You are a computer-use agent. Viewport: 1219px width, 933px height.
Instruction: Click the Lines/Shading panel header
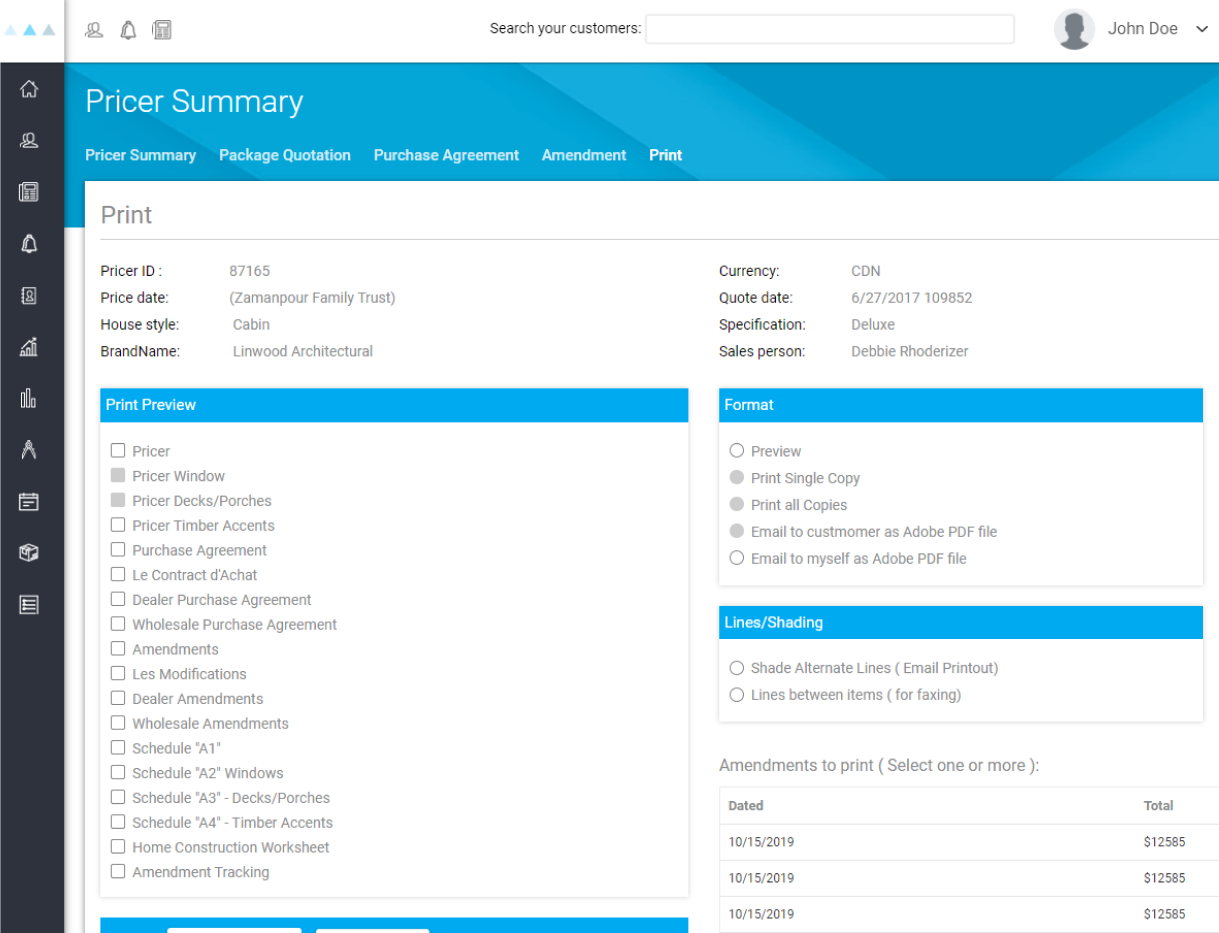pos(961,622)
